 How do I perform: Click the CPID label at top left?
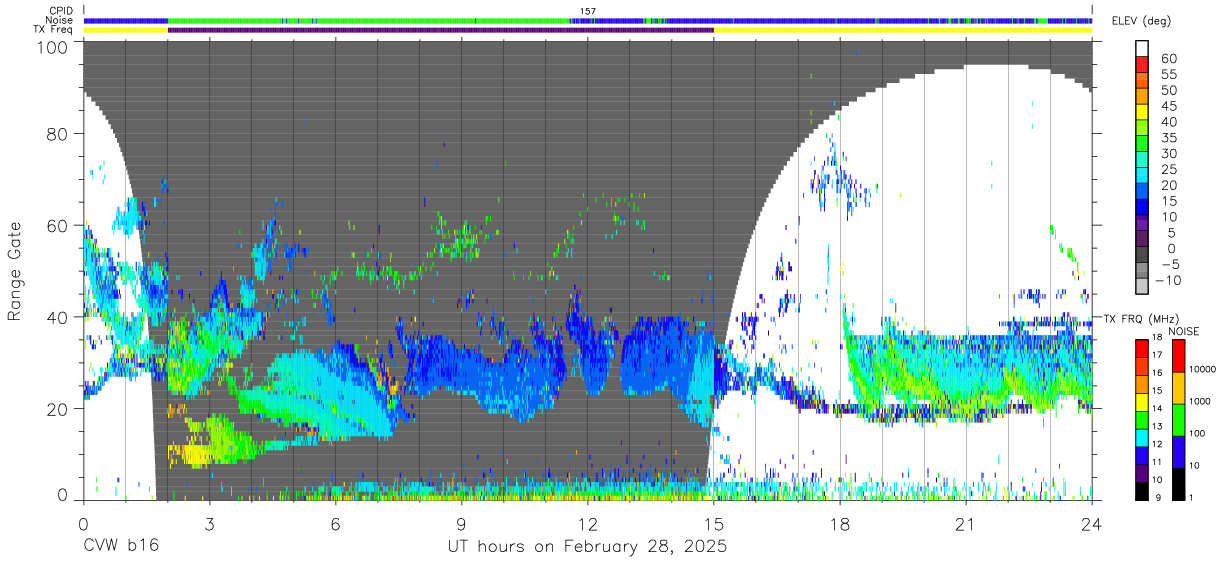(61, 11)
